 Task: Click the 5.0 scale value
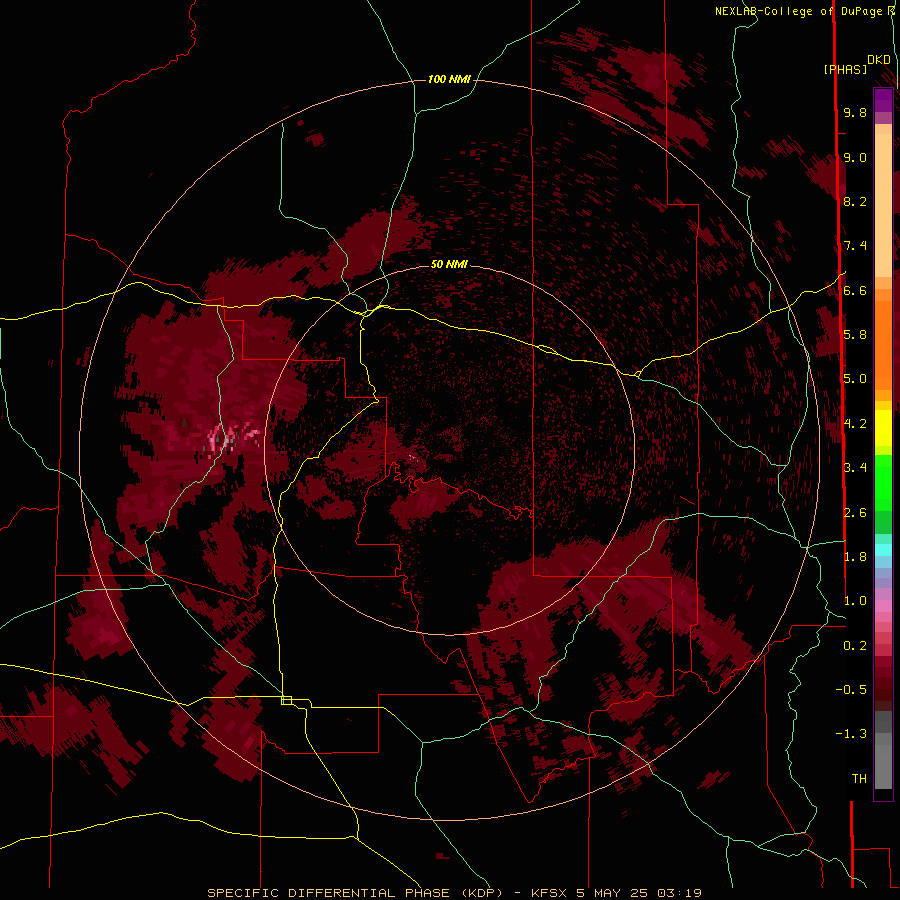[x=855, y=379]
